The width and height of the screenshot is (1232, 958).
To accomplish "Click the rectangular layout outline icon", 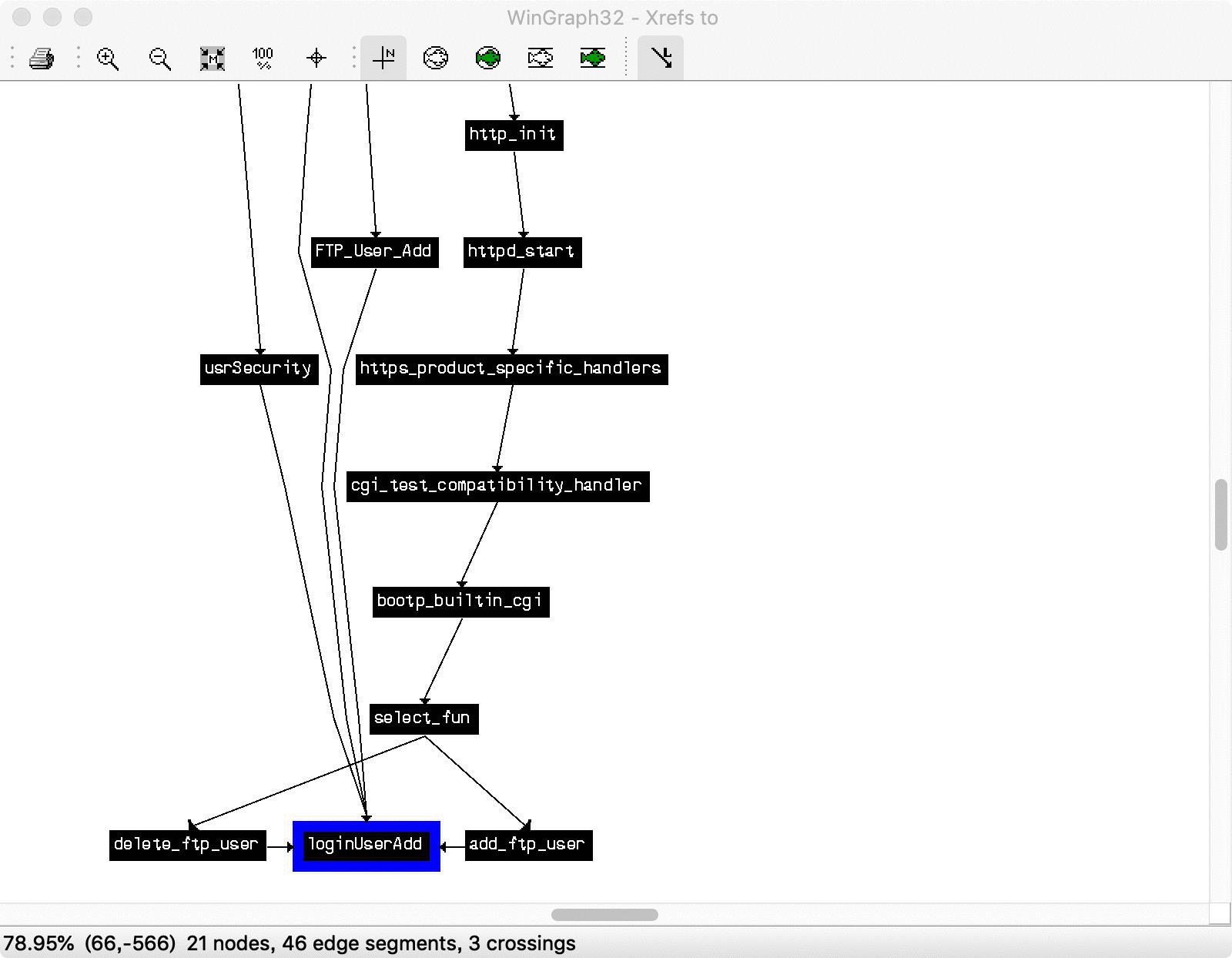I will pos(540,58).
